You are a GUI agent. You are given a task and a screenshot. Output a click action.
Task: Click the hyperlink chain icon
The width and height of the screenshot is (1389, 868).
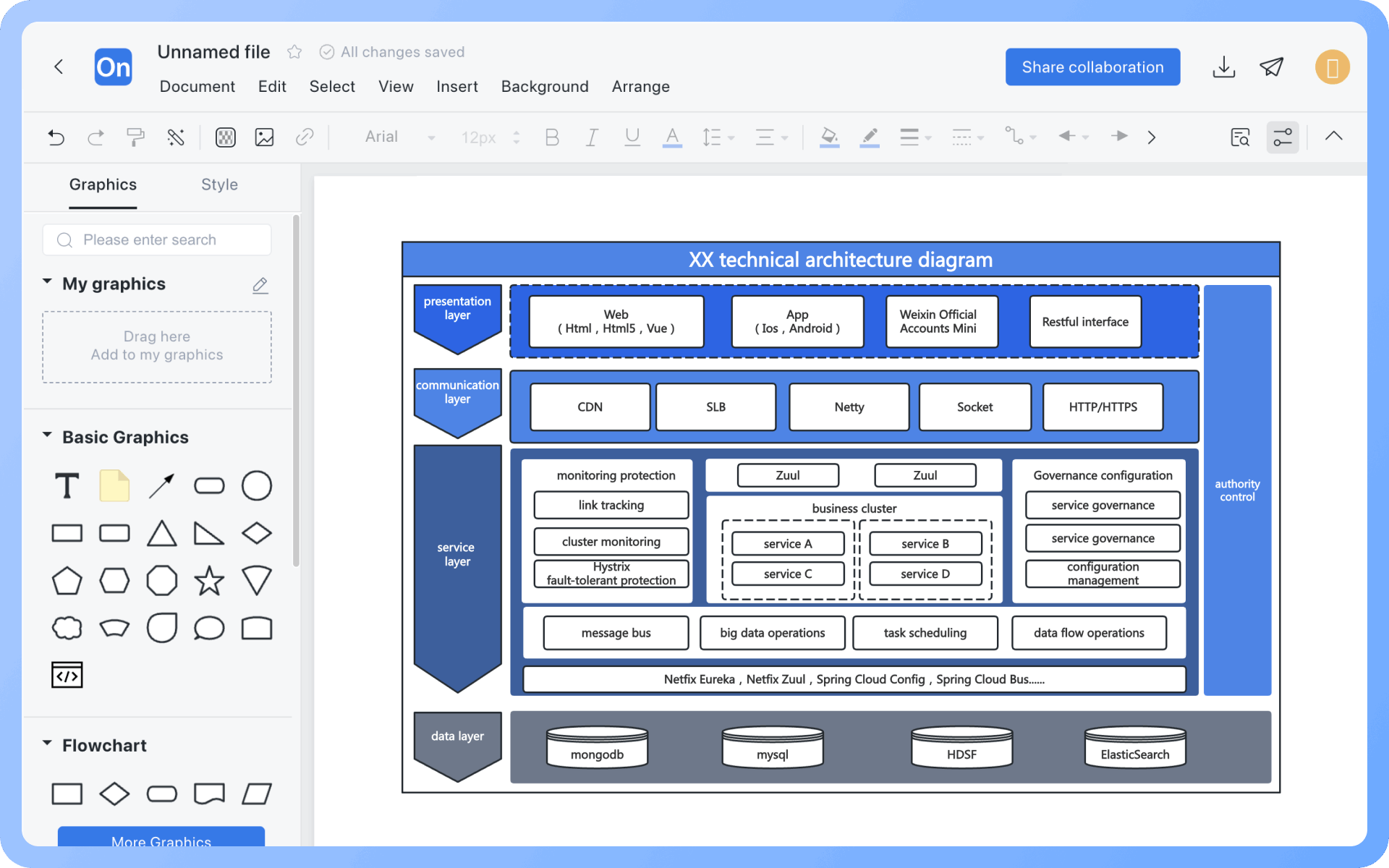click(x=305, y=137)
